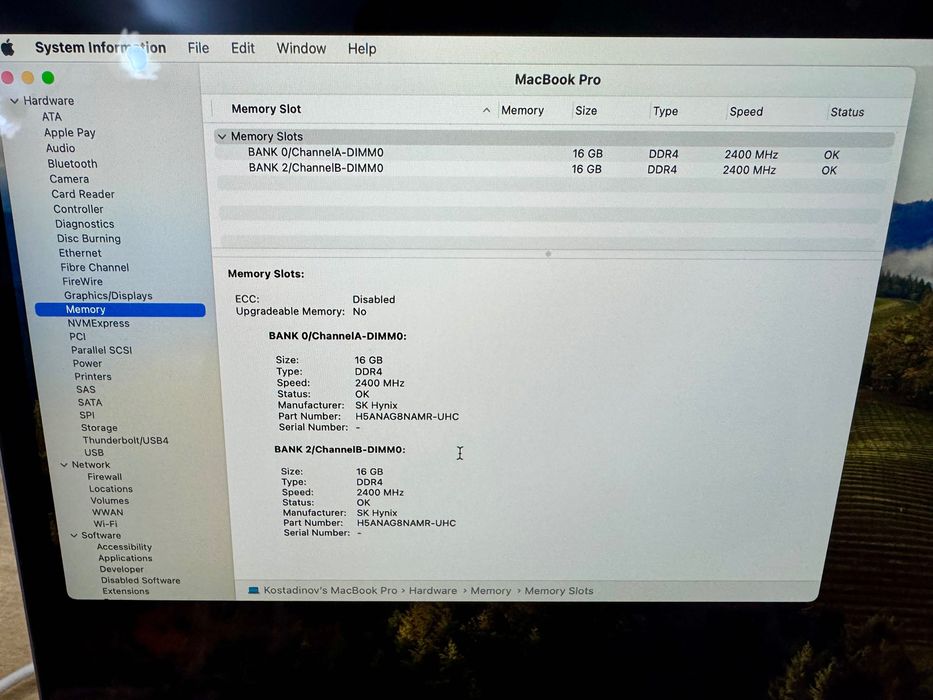Select Locations under Network
Image resolution: width=933 pixels, height=700 pixels.
tap(111, 489)
